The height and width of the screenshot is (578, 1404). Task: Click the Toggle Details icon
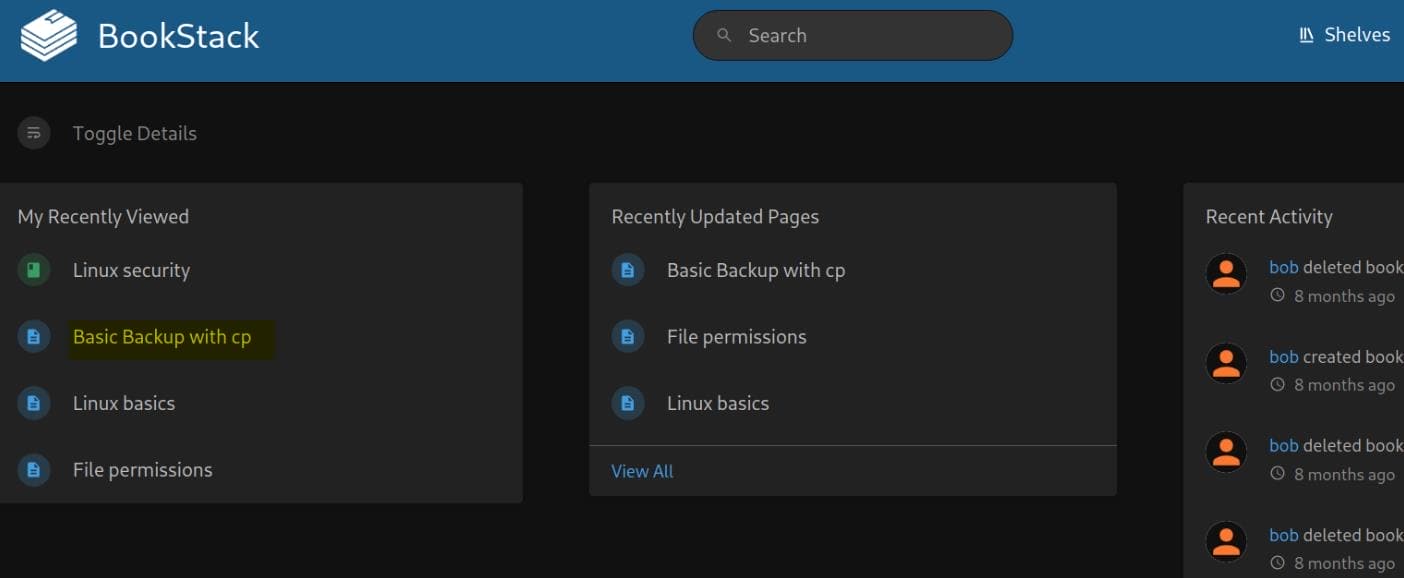34,133
